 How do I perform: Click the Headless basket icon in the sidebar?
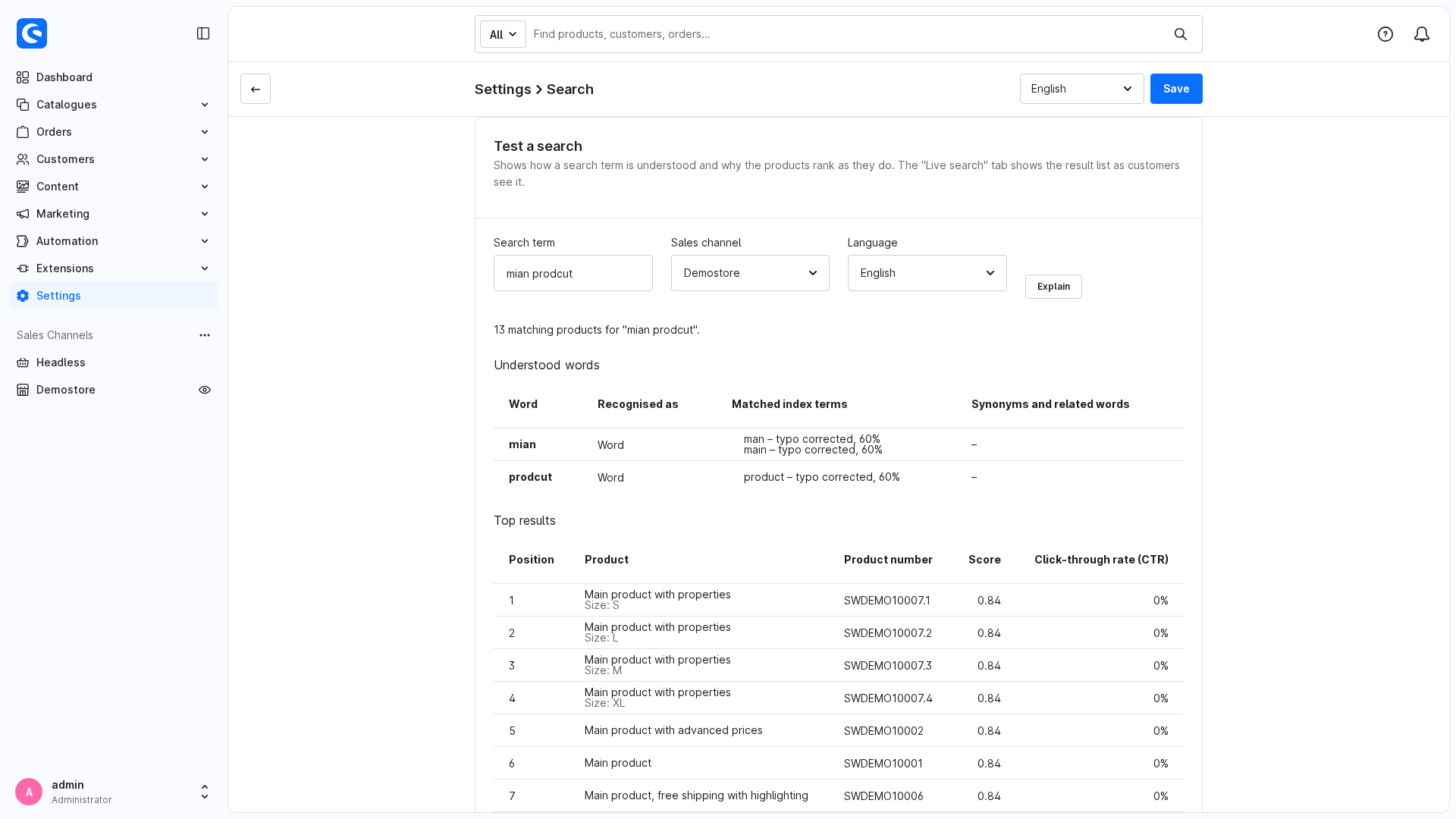pyautogui.click(x=23, y=362)
